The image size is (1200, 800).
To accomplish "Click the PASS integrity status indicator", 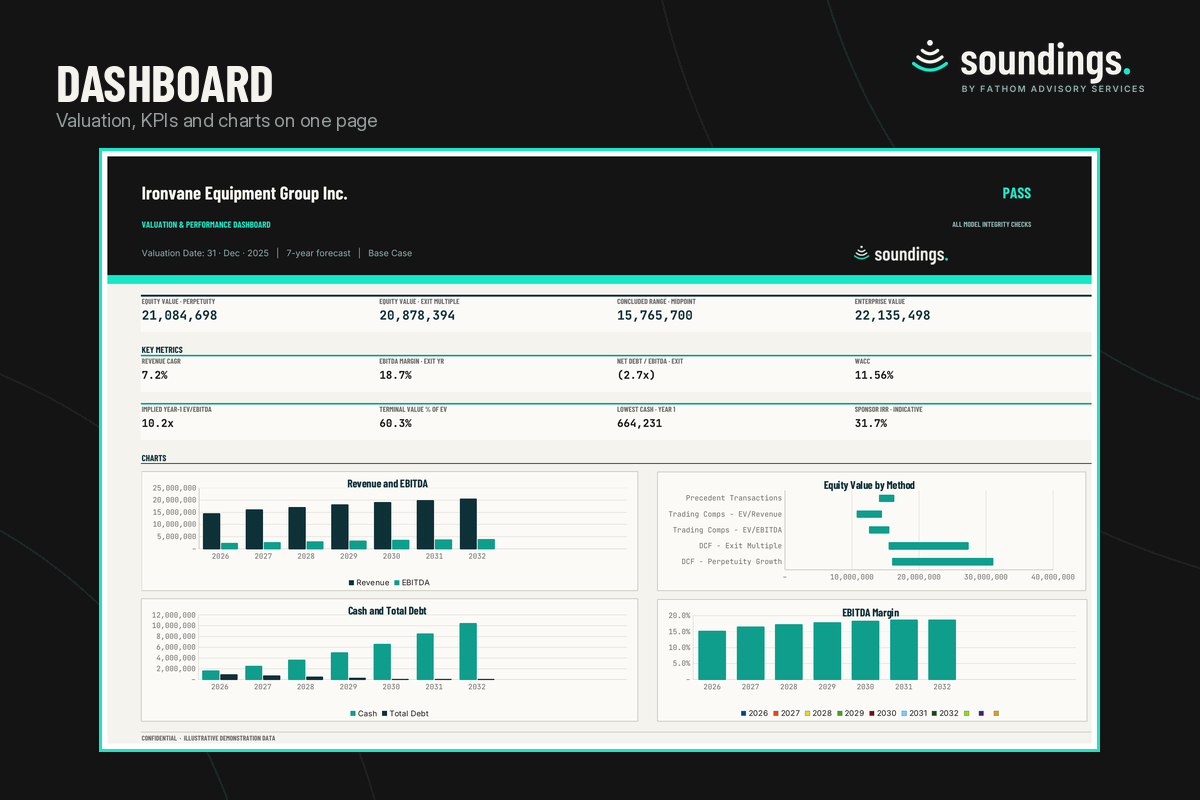I will [1017, 193].
